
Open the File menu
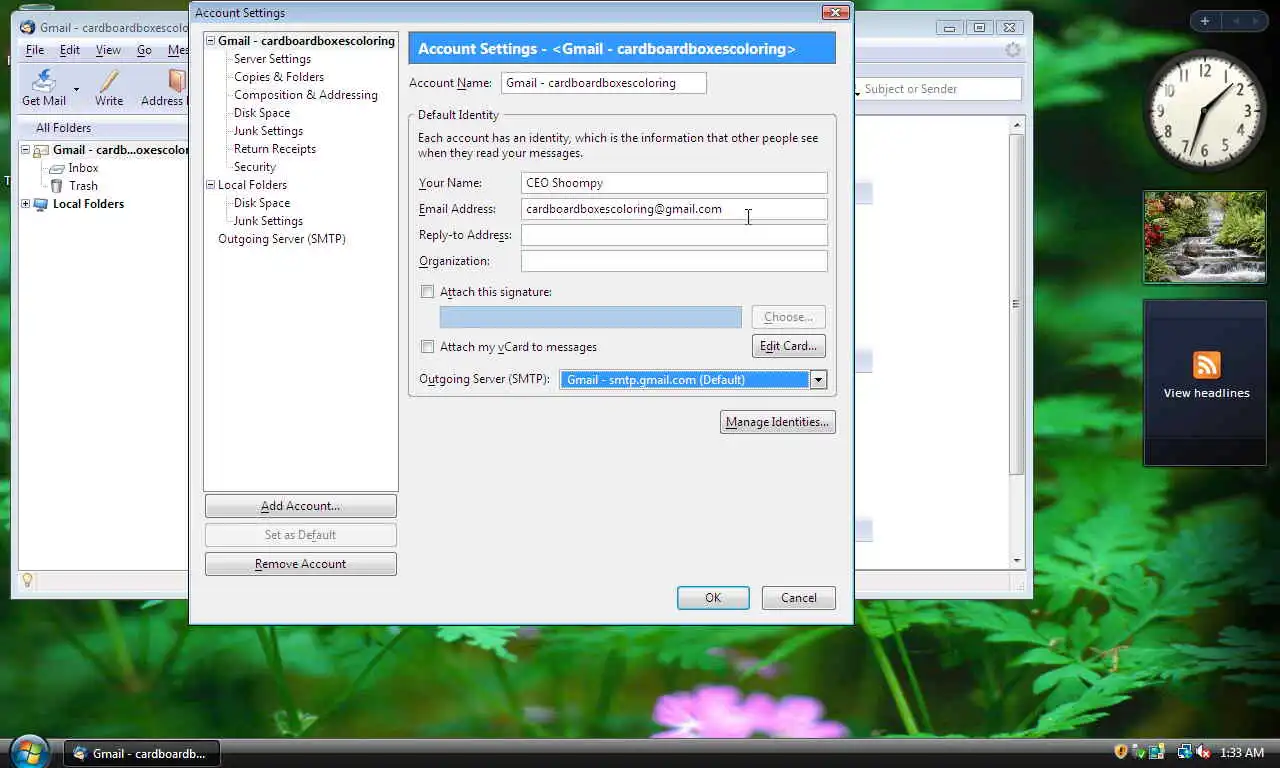point(35,50)
